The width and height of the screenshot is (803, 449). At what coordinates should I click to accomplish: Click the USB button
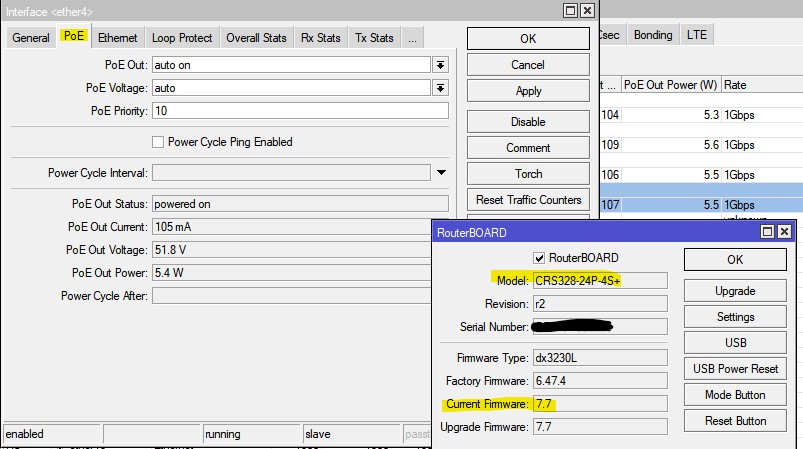[735, 343]
